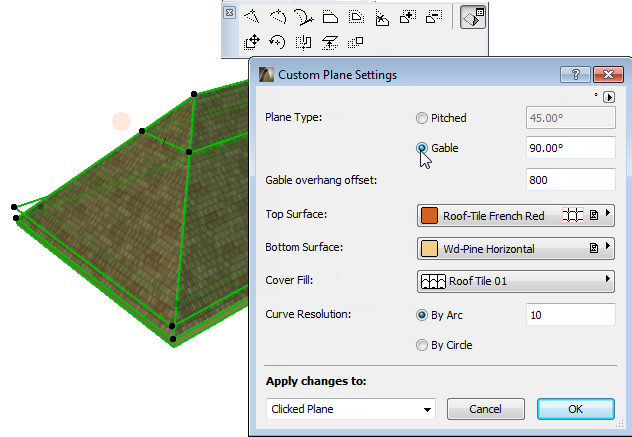Image resolution: width=632 pixels, height=437 pixels.
Task: Click the Roof Tile 01 fill pattern preview
Action: [x=433, y=281]
